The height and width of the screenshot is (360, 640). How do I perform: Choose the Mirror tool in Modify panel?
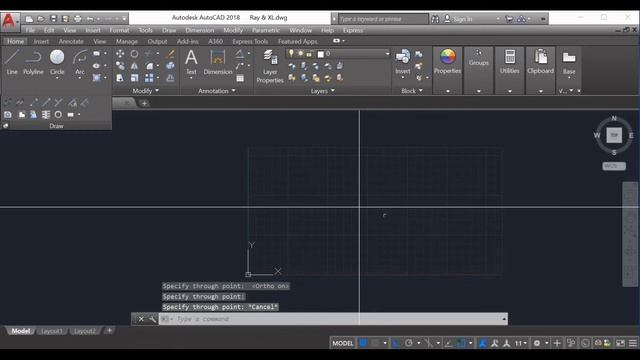pos(134,66)
